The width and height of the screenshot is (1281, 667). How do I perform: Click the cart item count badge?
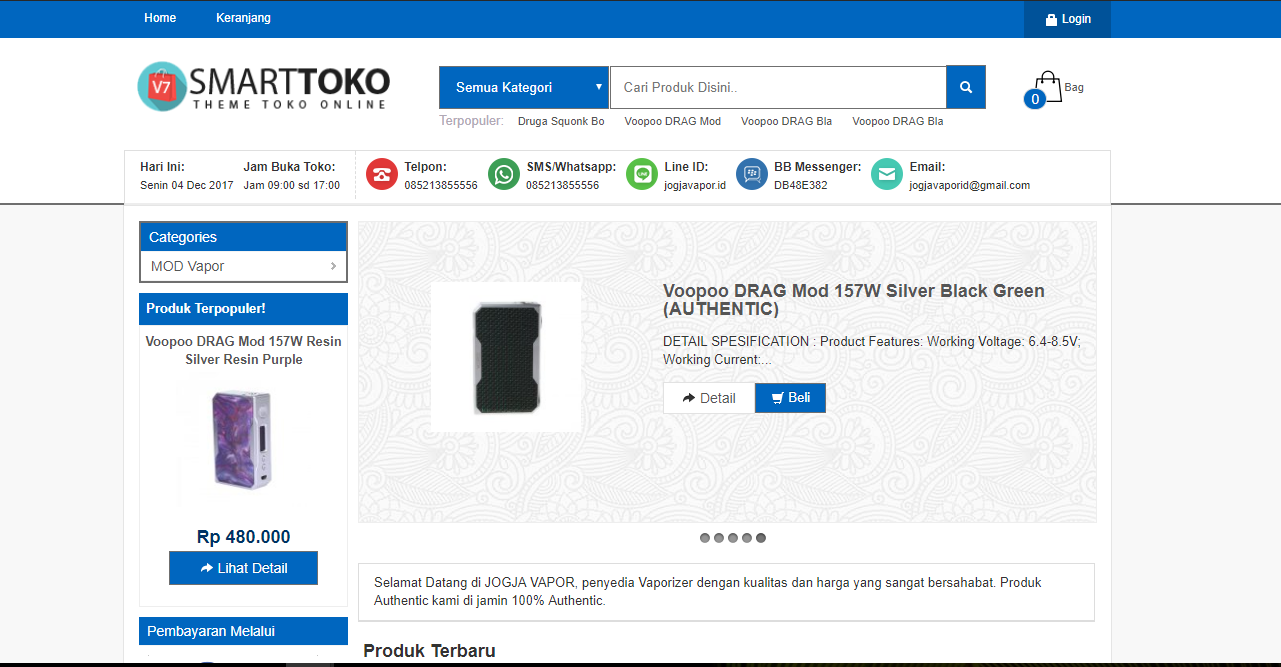(x=1035, y=99)
